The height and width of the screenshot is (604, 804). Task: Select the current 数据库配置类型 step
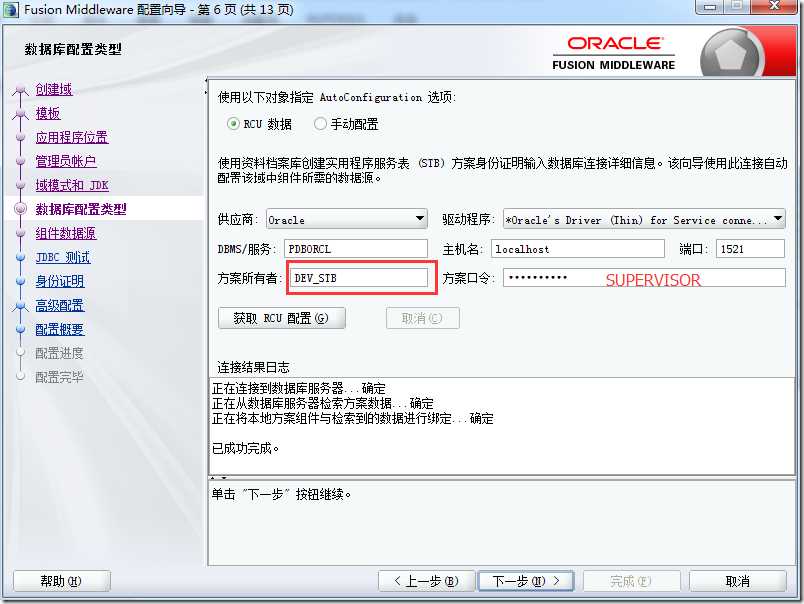coord(81,209)
